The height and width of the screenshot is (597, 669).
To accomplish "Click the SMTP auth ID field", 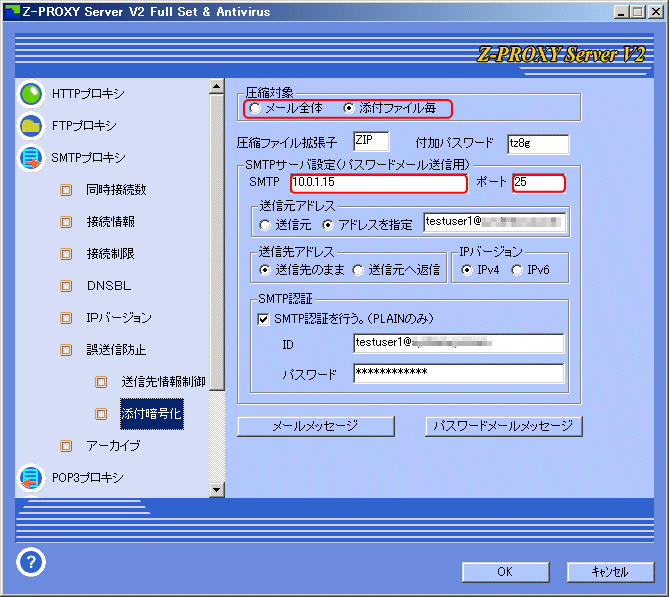I will tap(459, 344).
